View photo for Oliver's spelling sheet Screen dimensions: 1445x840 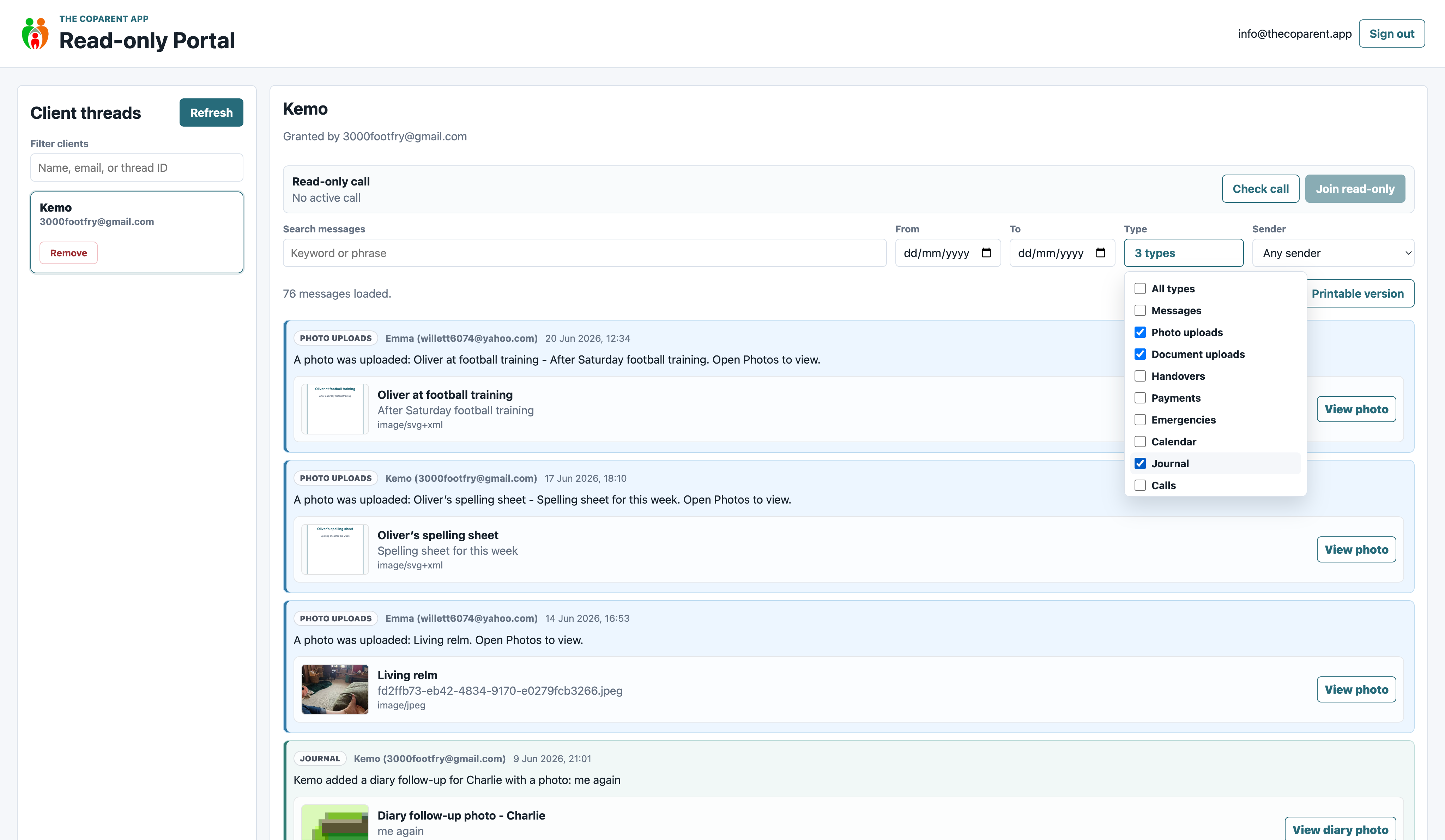click(1355, 549)
